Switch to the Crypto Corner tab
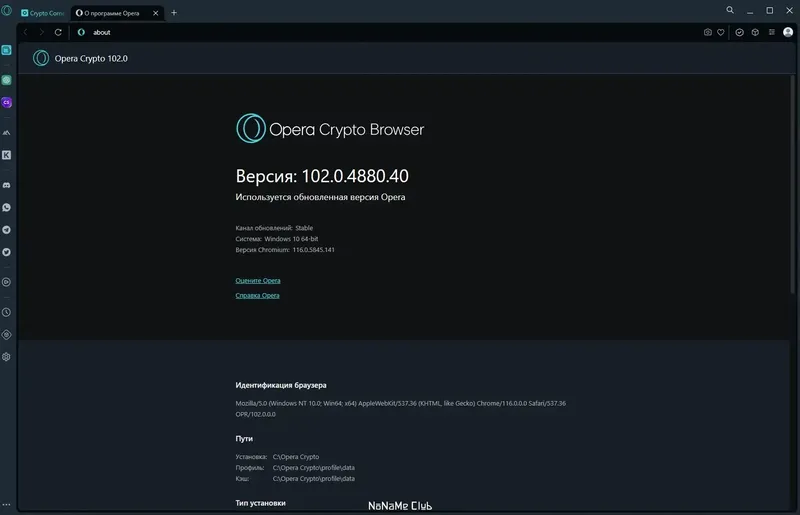The image size is (800, 515). [x=43, y=13]
